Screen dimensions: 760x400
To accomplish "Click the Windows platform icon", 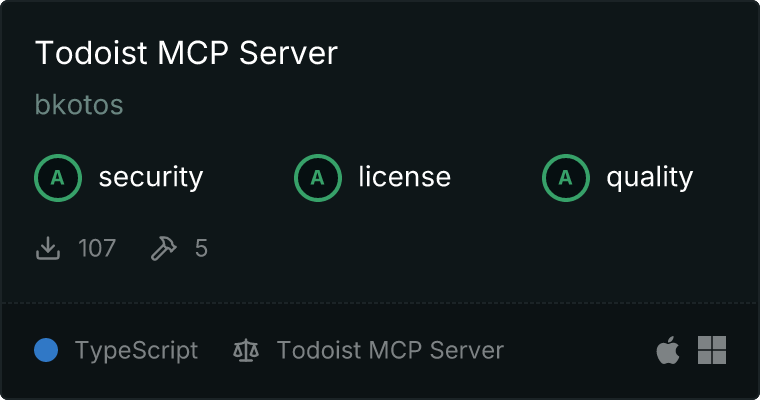I will pos(712,350).
